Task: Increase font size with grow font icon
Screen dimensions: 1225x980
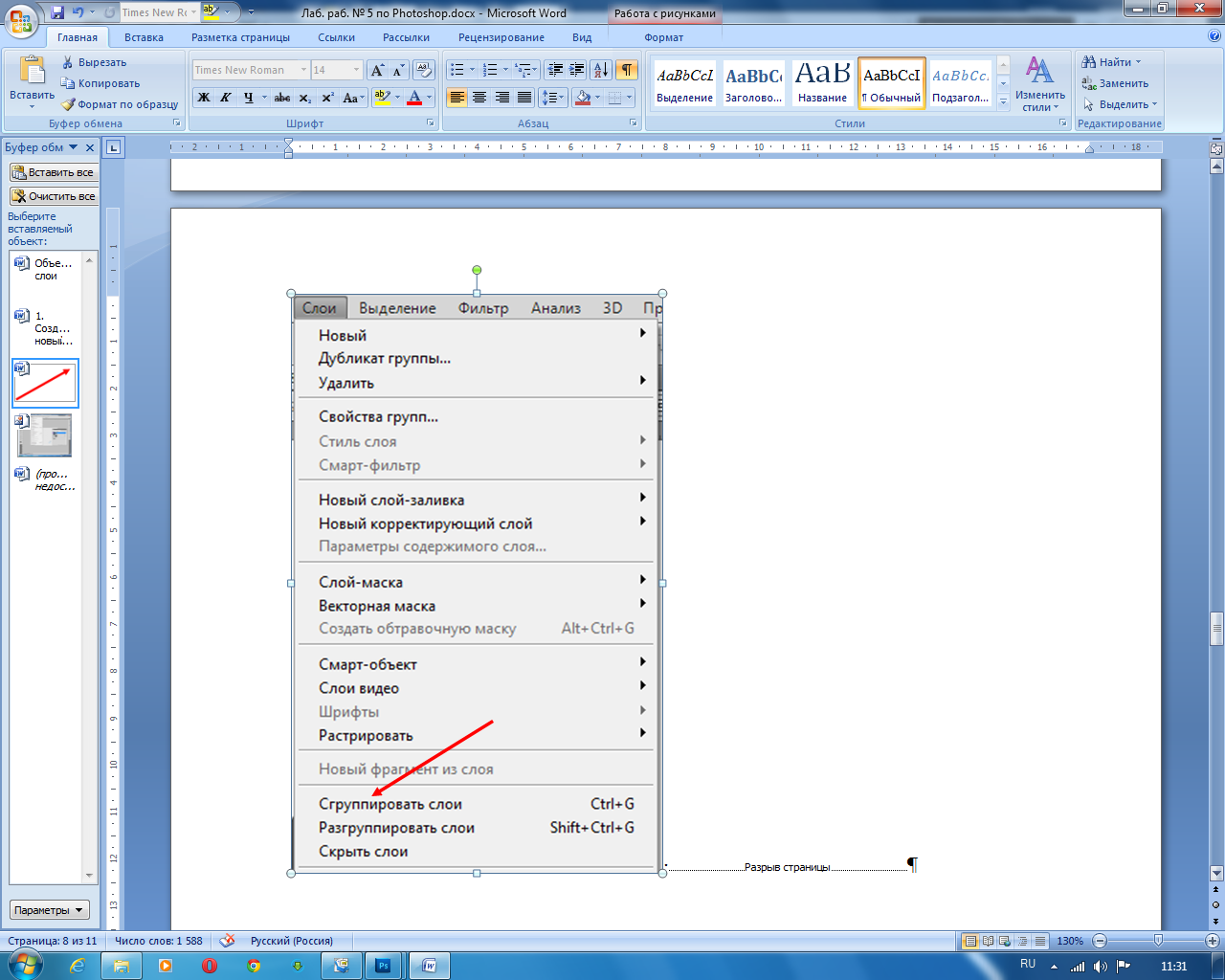Action: click(377, 70)
